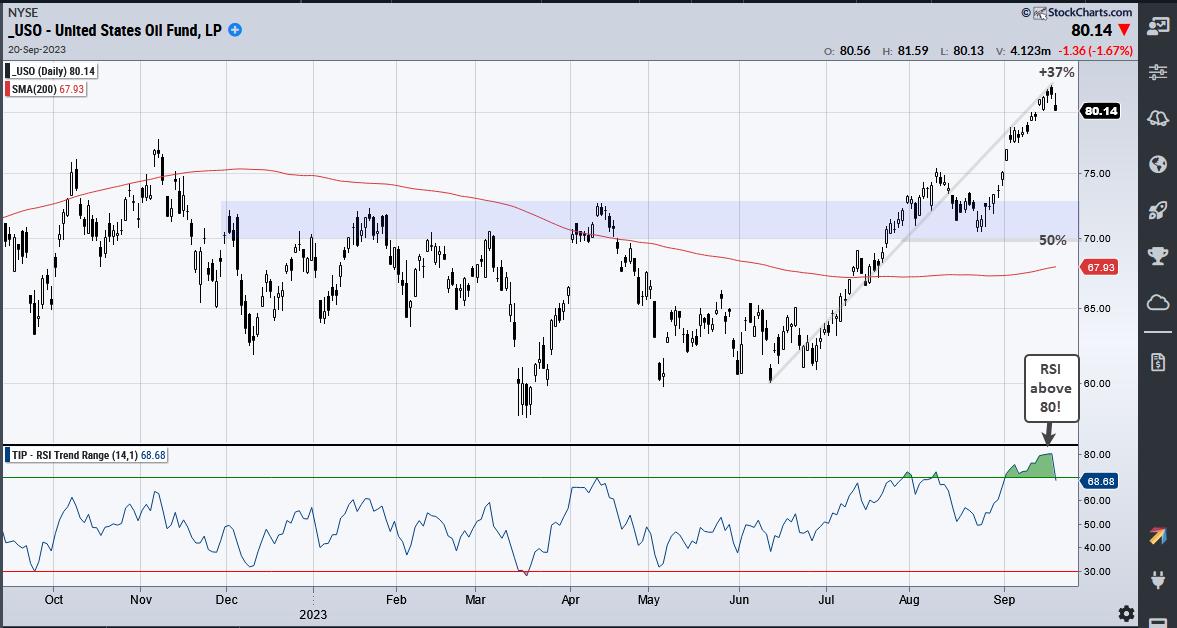1177x628 pixels.
Task: Click the 80.14 price marker on axis
Action: [1100, 111]
